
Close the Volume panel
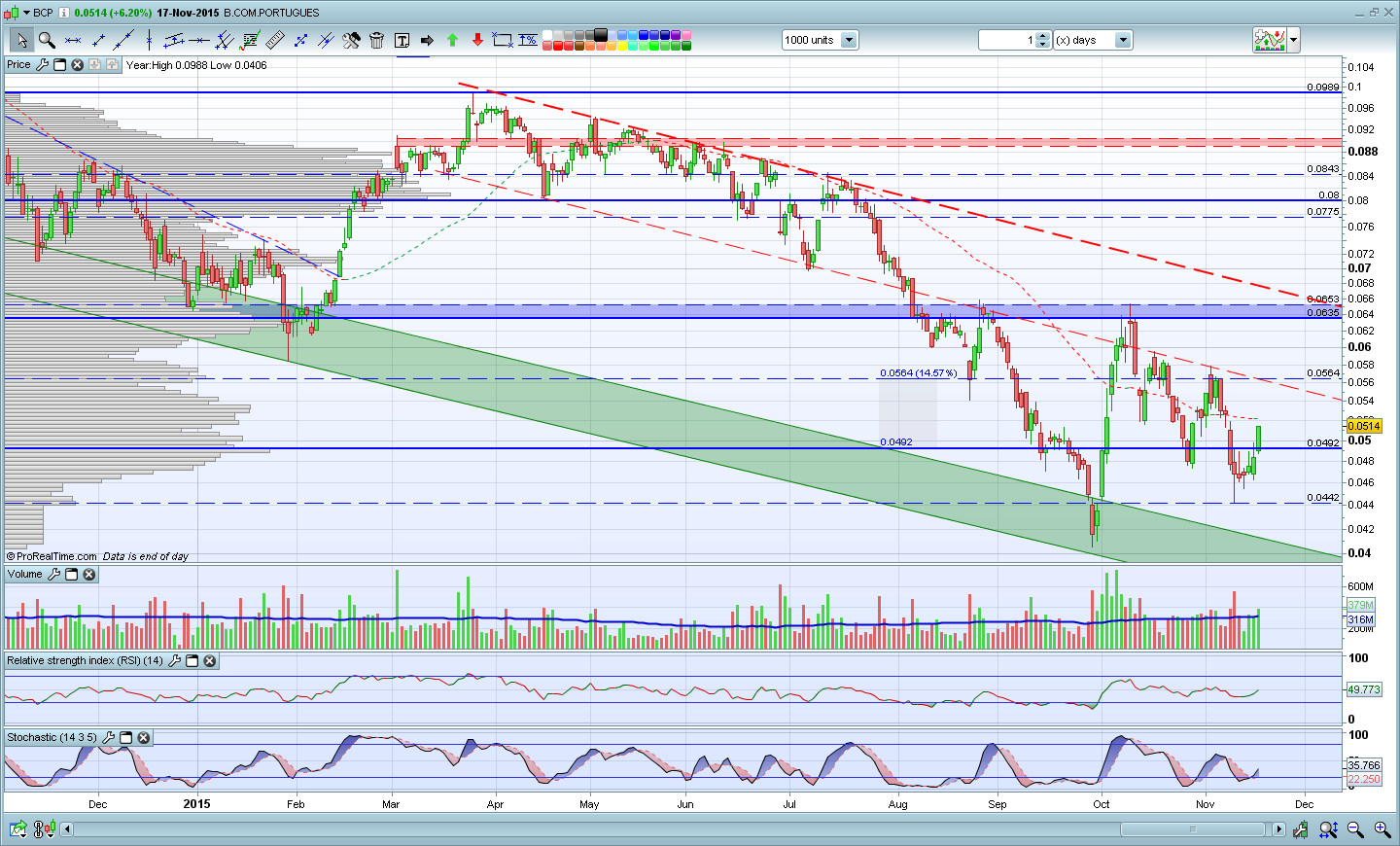pos(88,575)
